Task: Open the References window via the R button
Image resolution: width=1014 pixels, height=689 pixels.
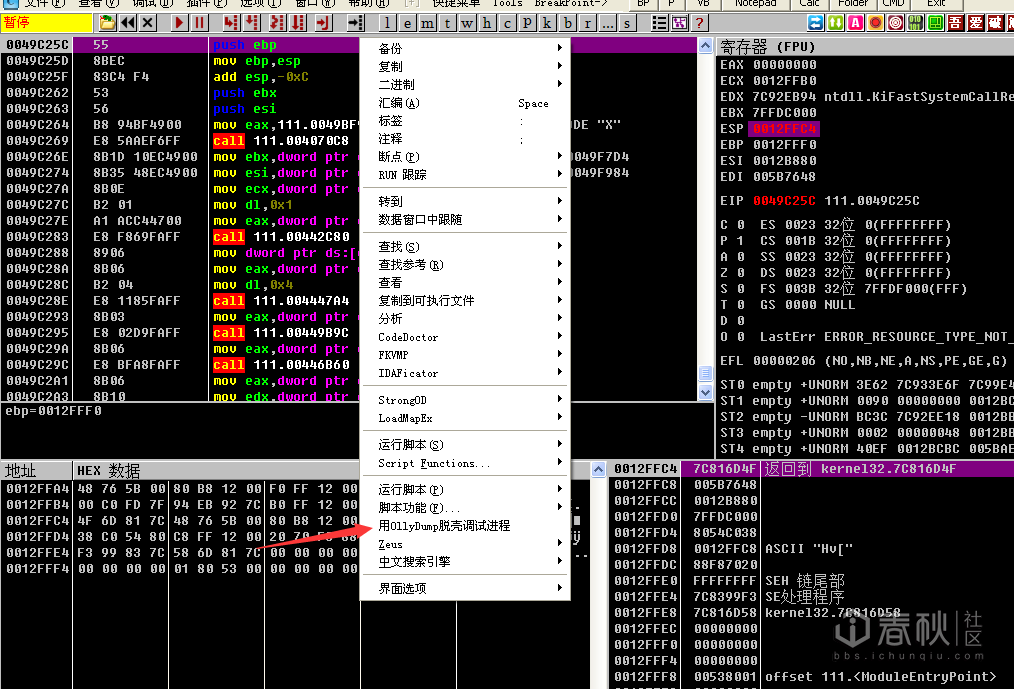Action: click(x=587, y=23)
